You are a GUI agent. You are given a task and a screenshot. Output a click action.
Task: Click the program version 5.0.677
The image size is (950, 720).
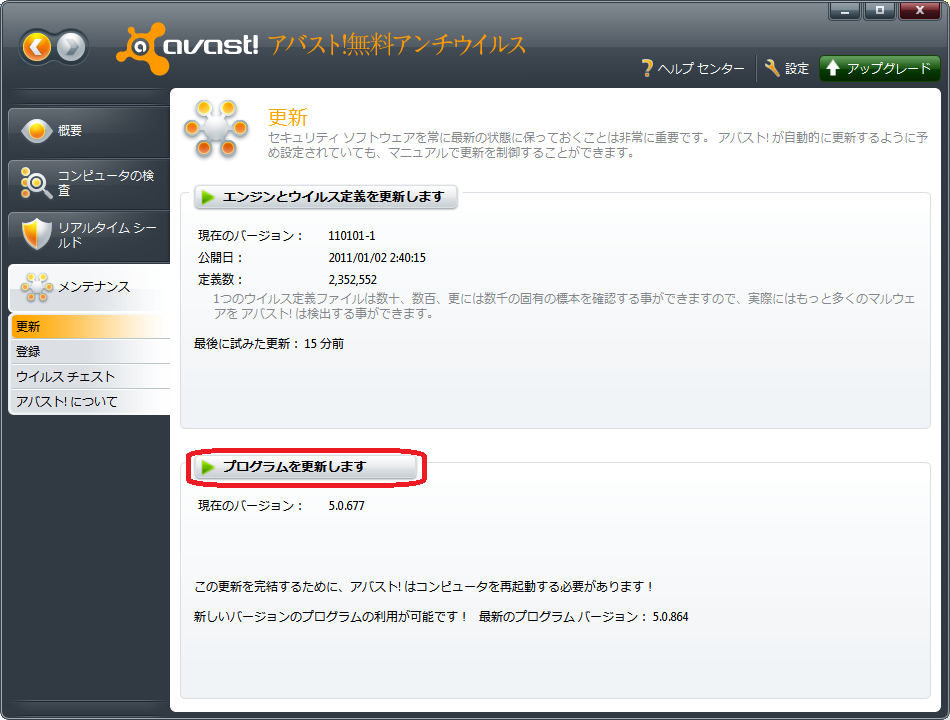pyautogui.click(x=346, y=505)
